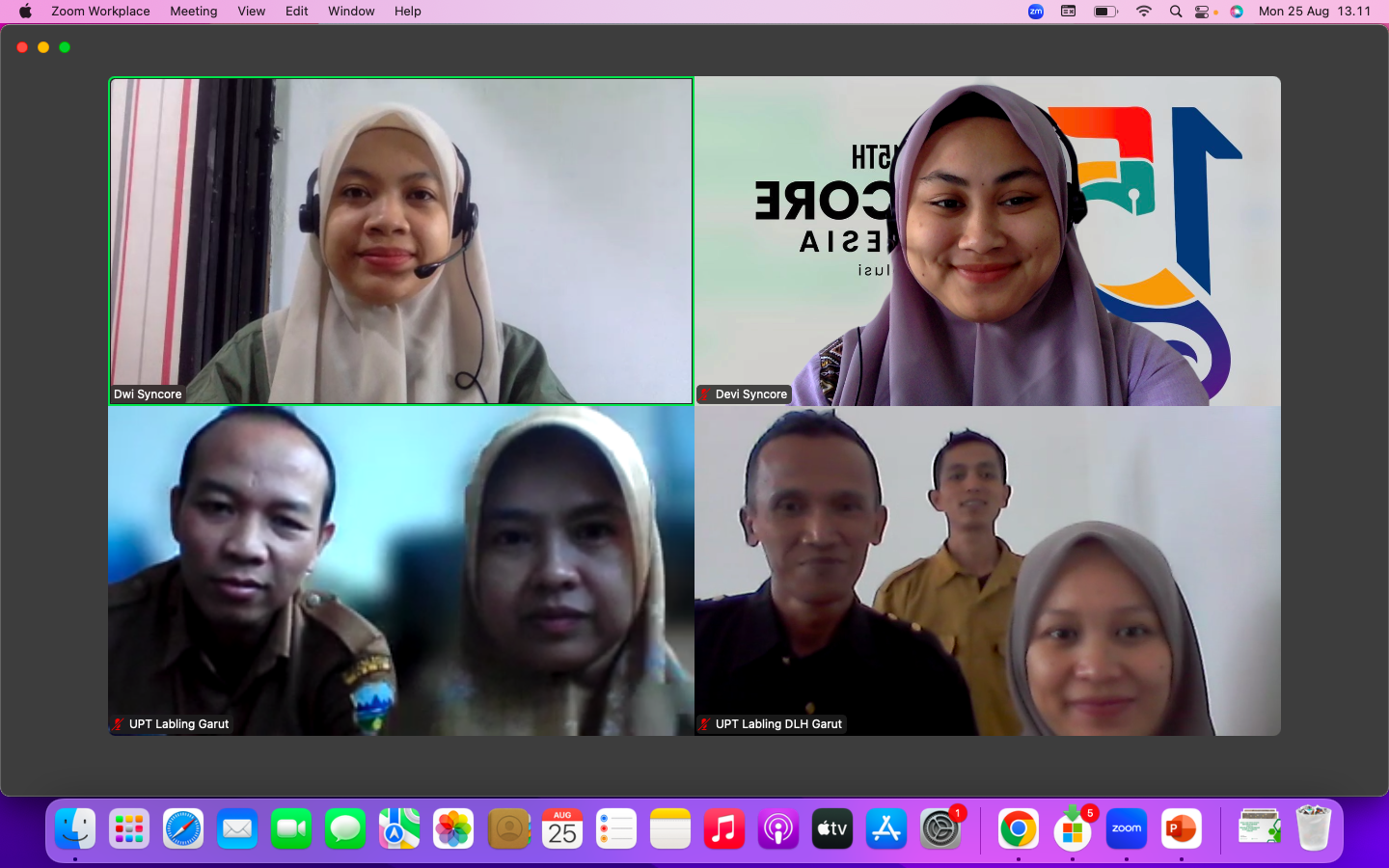The image size is (1389, 868).
Task: Open PowerPoint from the dock
Action: click(1181, 828)
